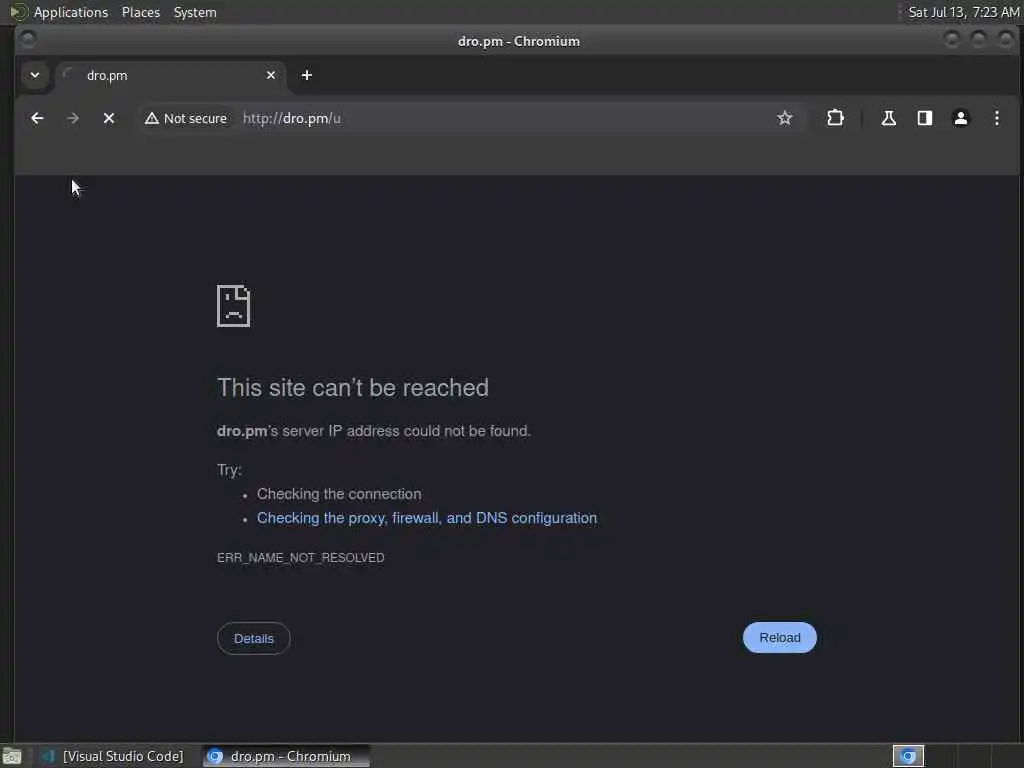Click the sad page error icon

233,306
